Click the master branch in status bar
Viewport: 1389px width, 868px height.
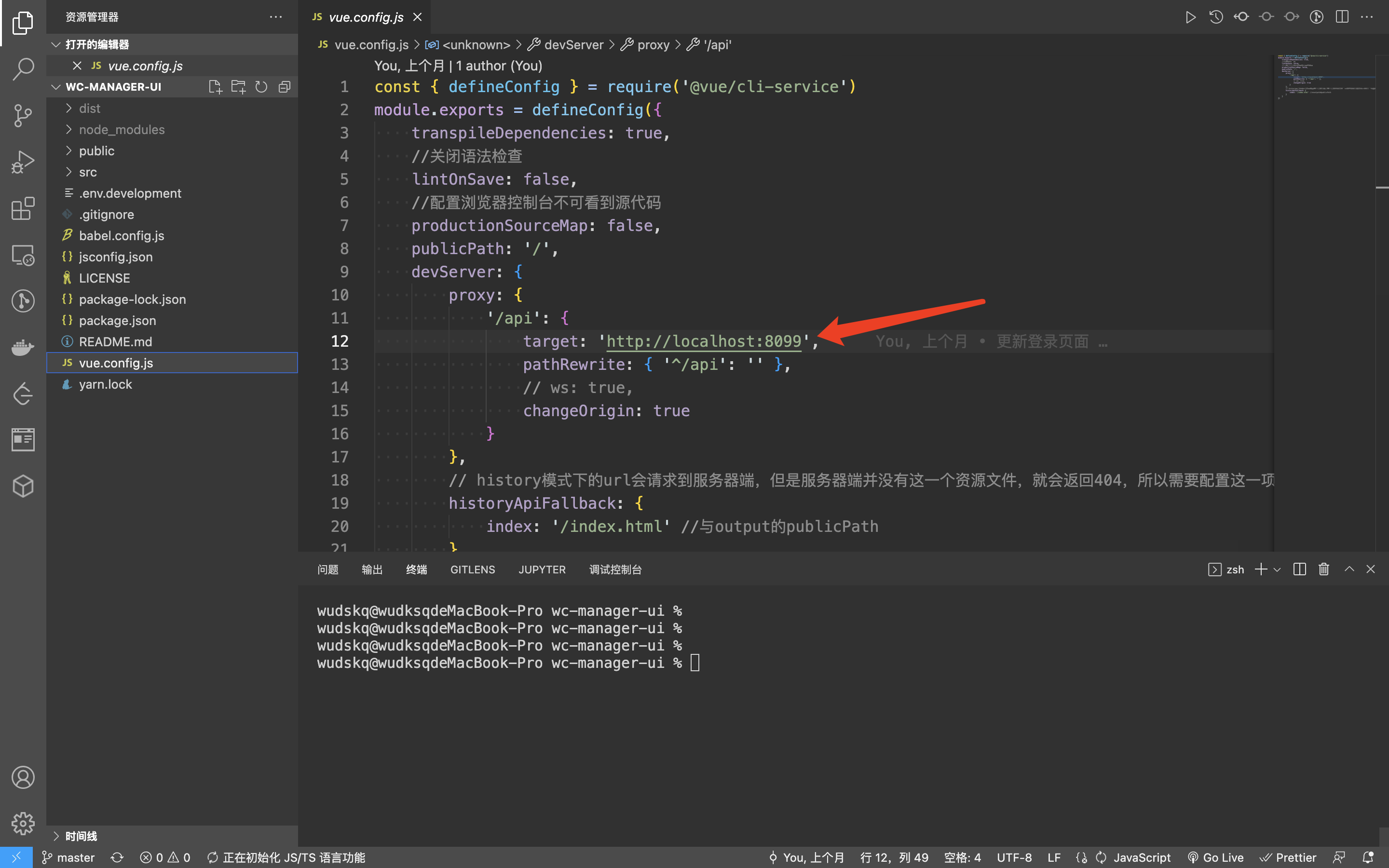tap(68, 858)
